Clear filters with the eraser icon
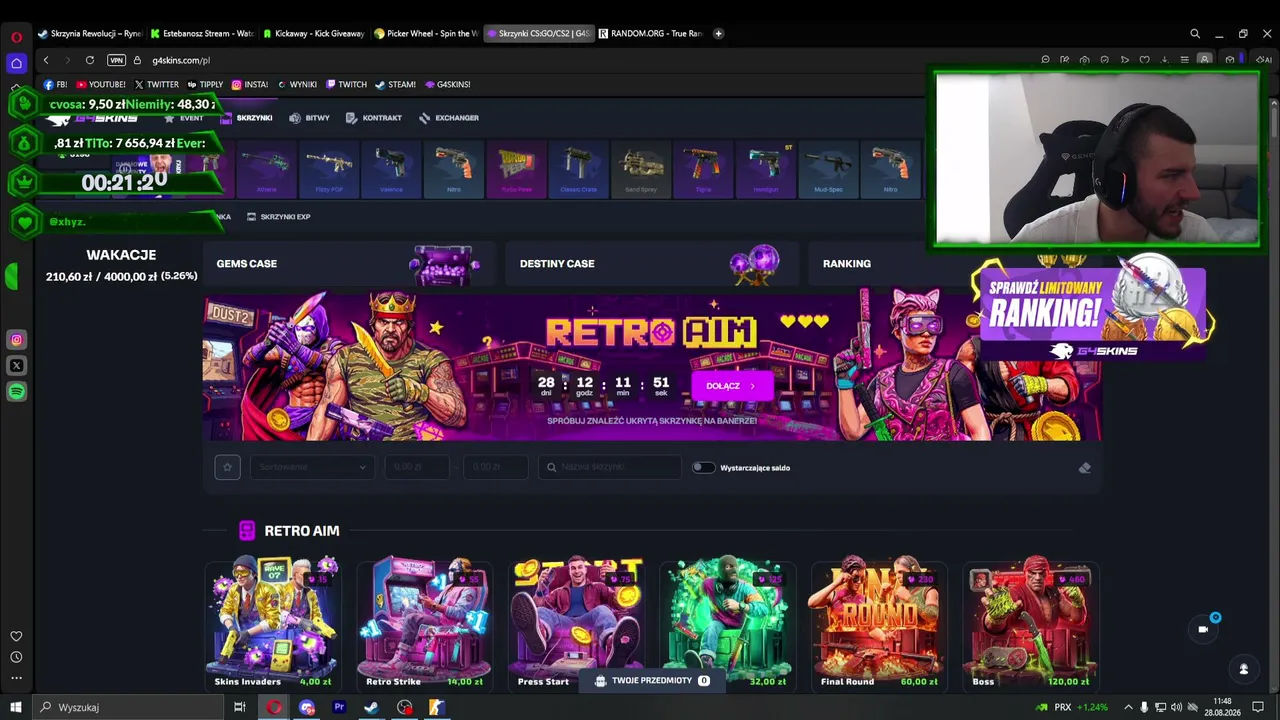 click(x=1084, y=468)
